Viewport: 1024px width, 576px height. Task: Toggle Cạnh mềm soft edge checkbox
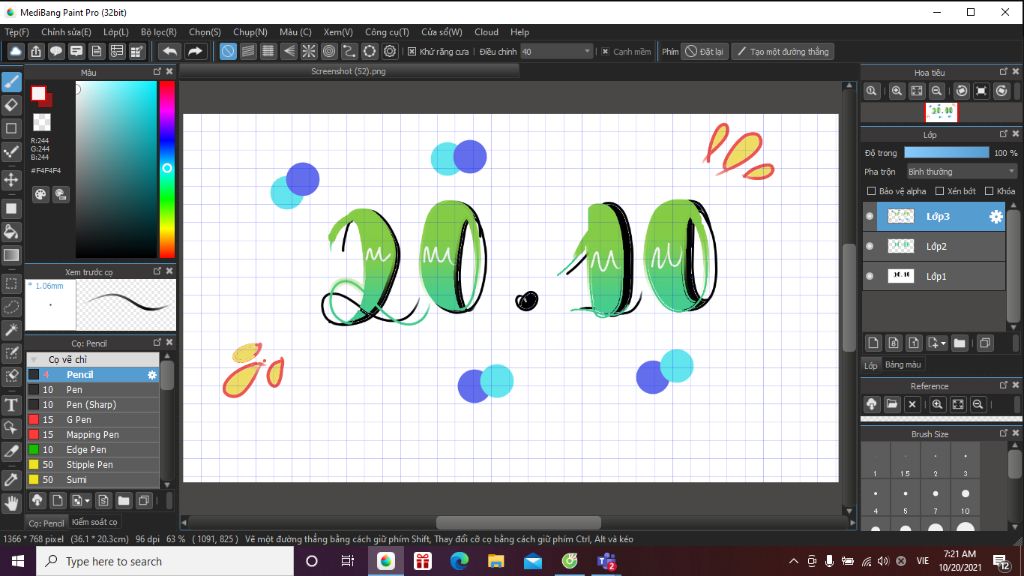tap(605, 52)
